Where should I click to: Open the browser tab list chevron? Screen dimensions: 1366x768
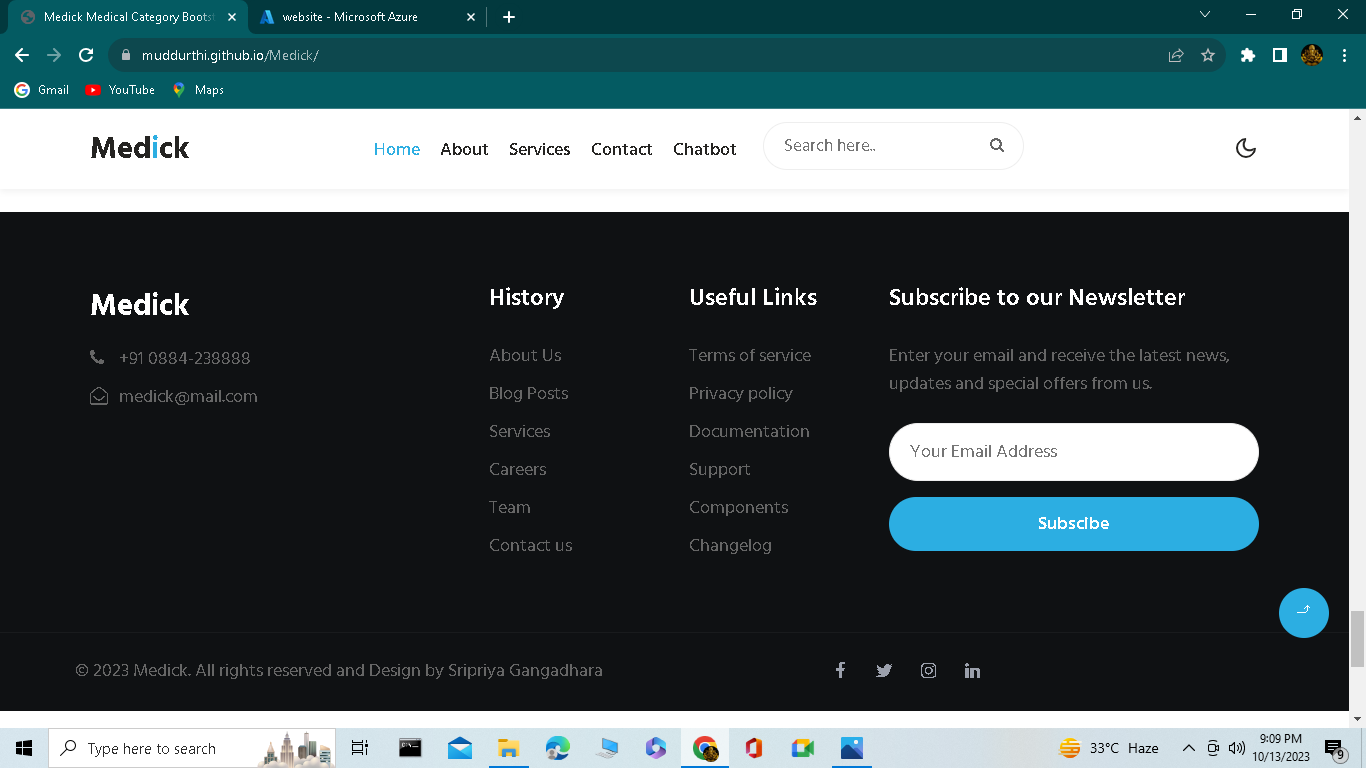click(x=1204, y=15)
